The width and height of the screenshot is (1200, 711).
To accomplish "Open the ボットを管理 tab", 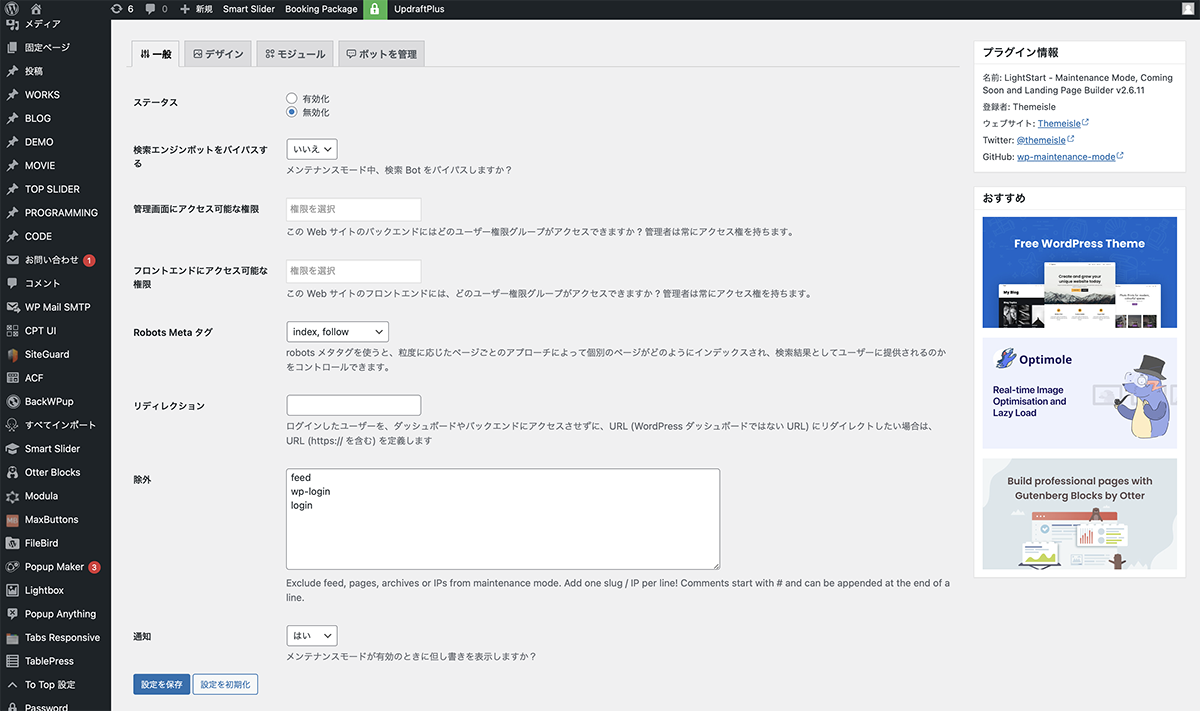I will [x=381, y=54].
